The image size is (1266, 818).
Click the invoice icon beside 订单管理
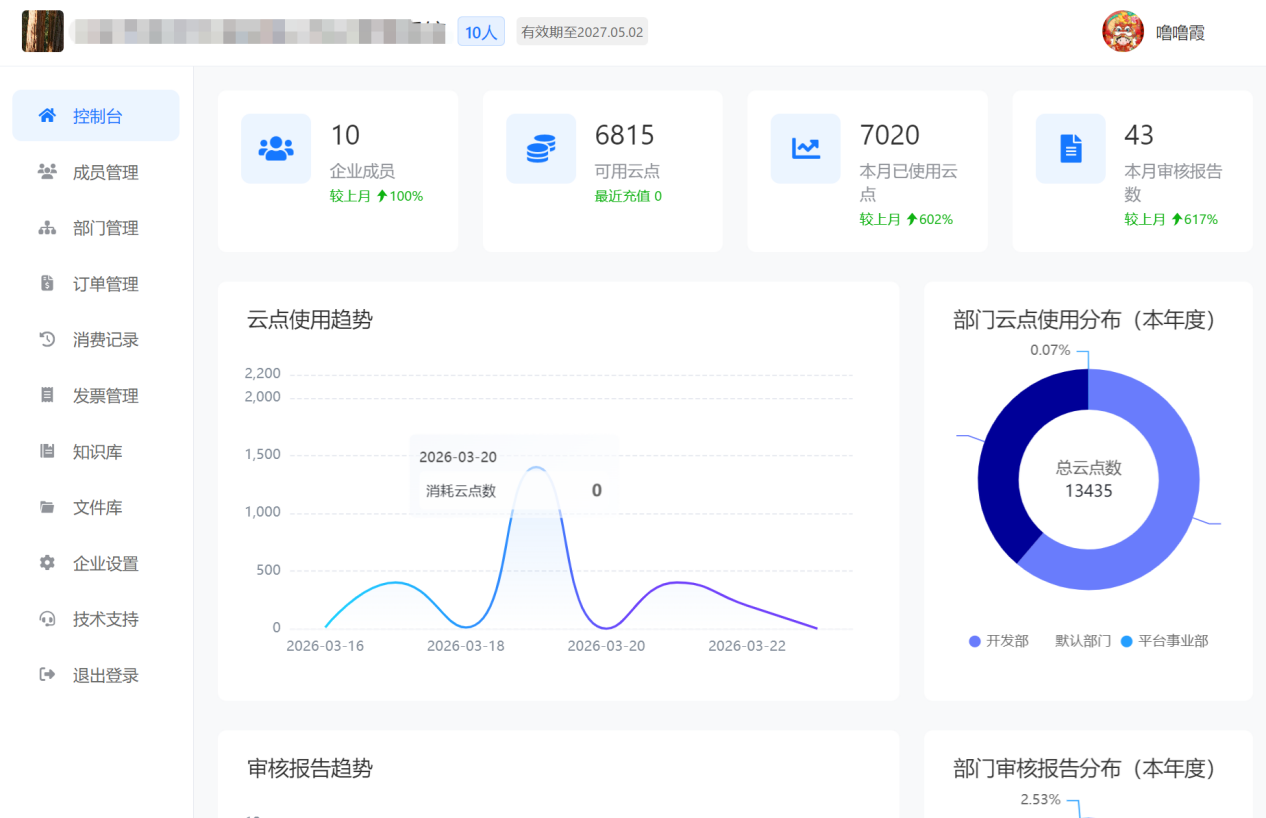click(x=47, y=284)
